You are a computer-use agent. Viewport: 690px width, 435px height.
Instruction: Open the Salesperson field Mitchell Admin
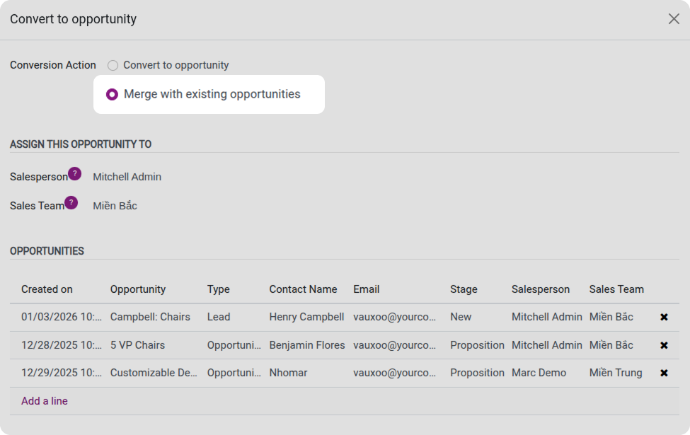coord(127,177)
